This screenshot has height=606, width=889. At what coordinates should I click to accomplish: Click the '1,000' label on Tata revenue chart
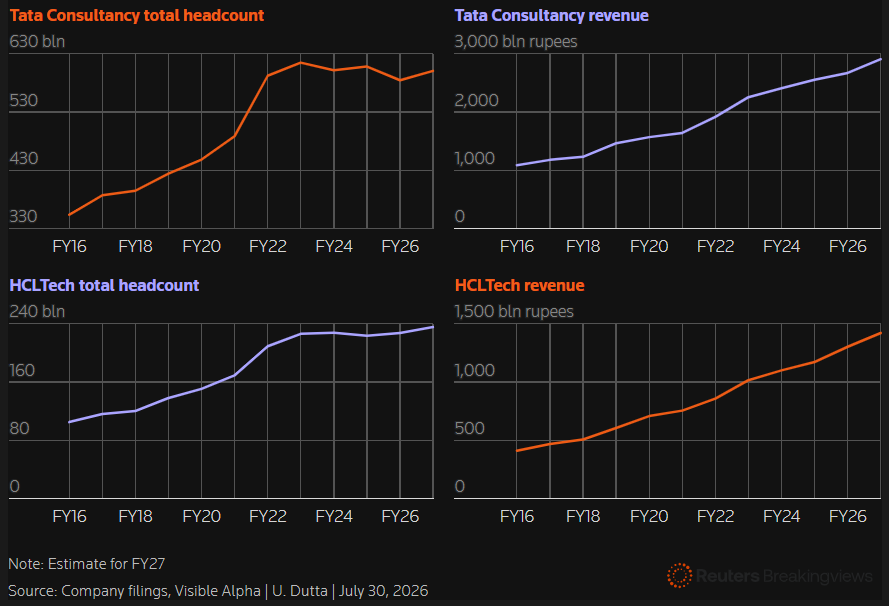click(475, 158)
